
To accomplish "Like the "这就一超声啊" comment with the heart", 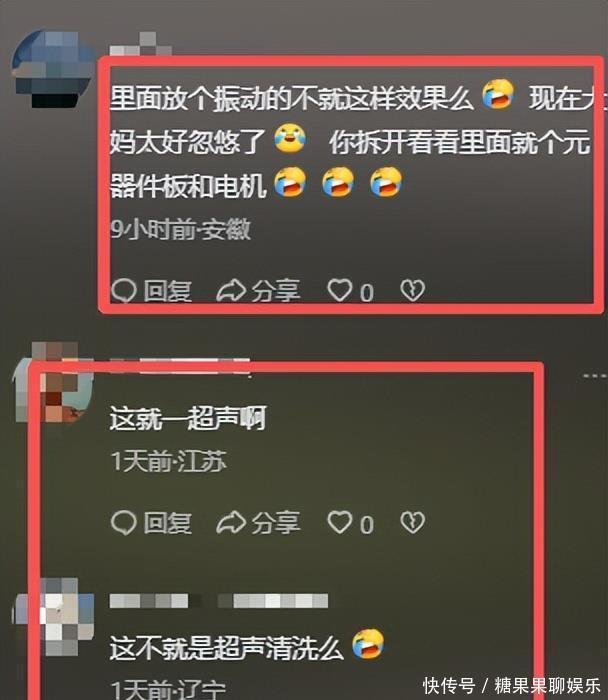I will (x=340, y=522).
